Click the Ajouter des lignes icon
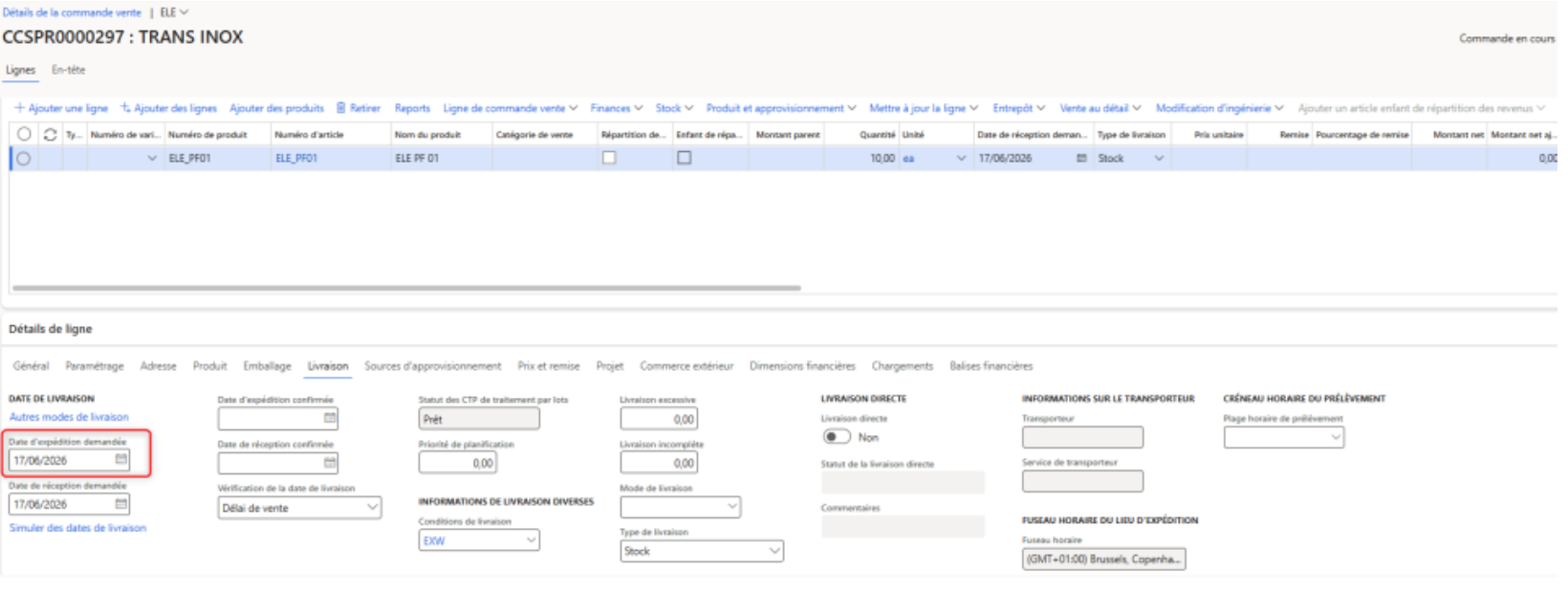1568x614 pixels. [x=125, y=108]
